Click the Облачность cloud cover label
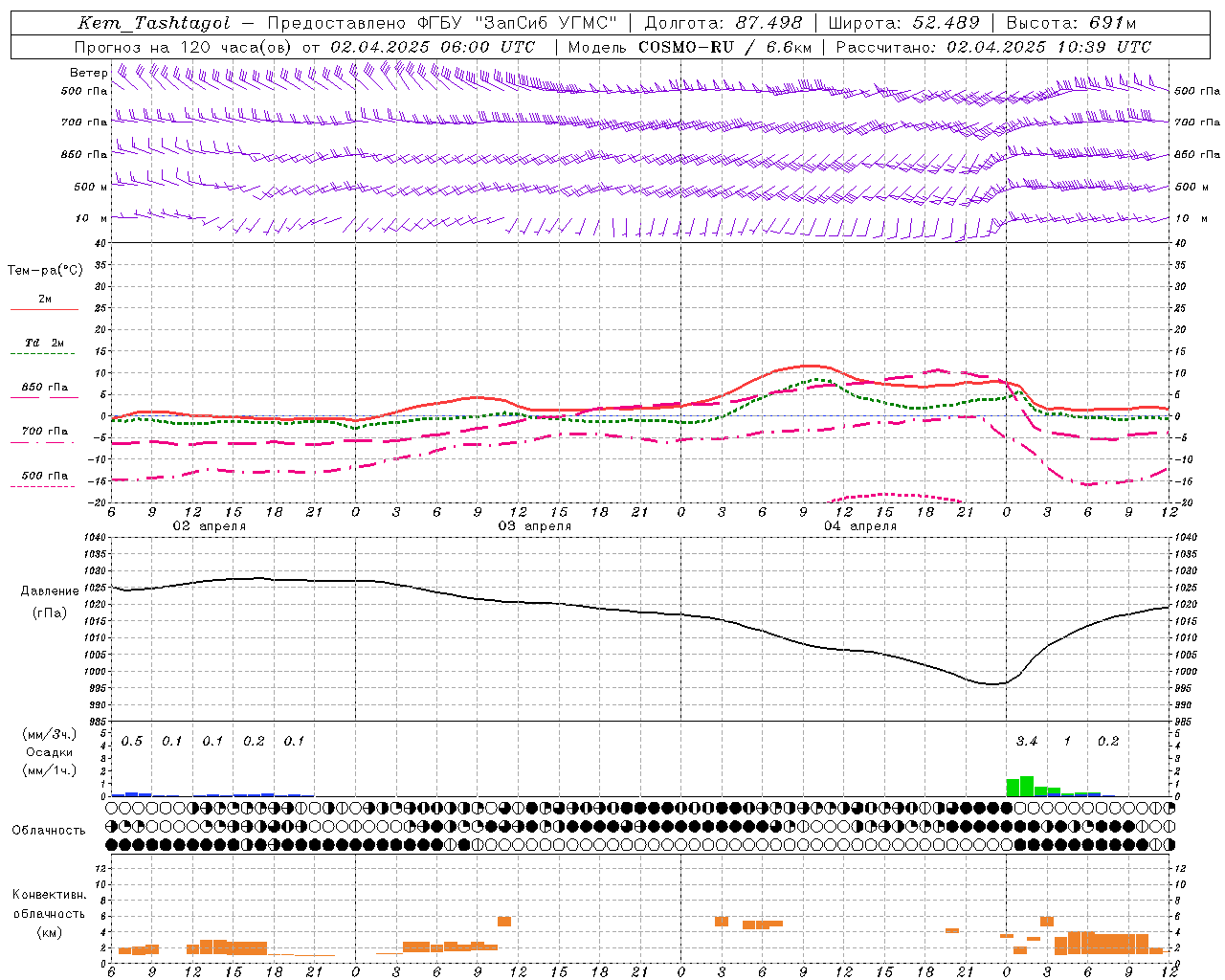The height and width of the screenshot is (980, 1225). point(49,831)
